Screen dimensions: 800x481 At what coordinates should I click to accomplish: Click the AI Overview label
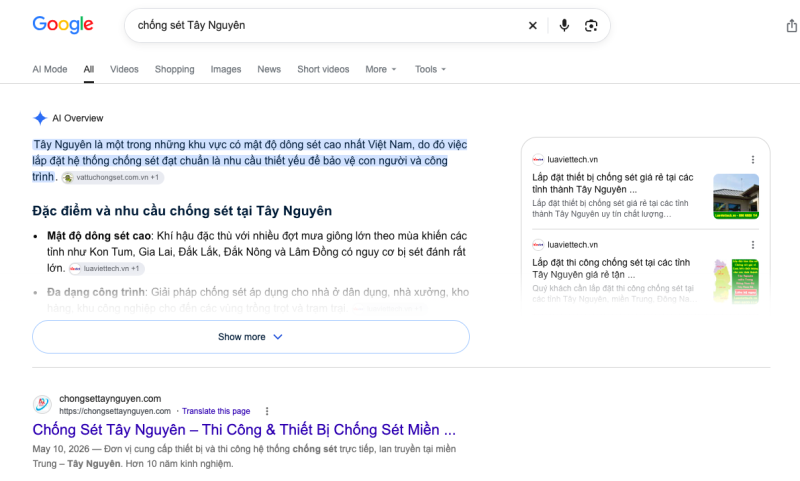click(78, 118)
